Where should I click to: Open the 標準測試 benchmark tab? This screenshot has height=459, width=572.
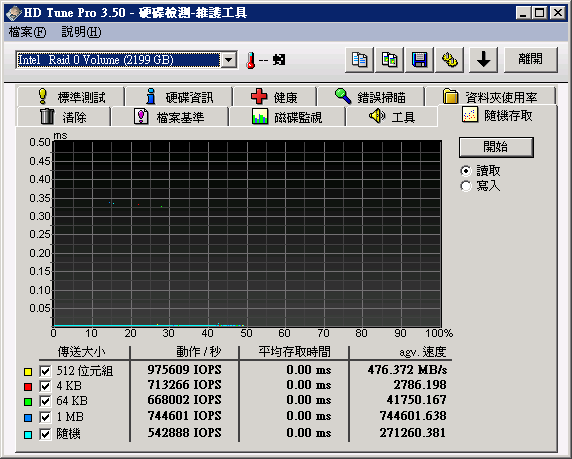[70, 97]
